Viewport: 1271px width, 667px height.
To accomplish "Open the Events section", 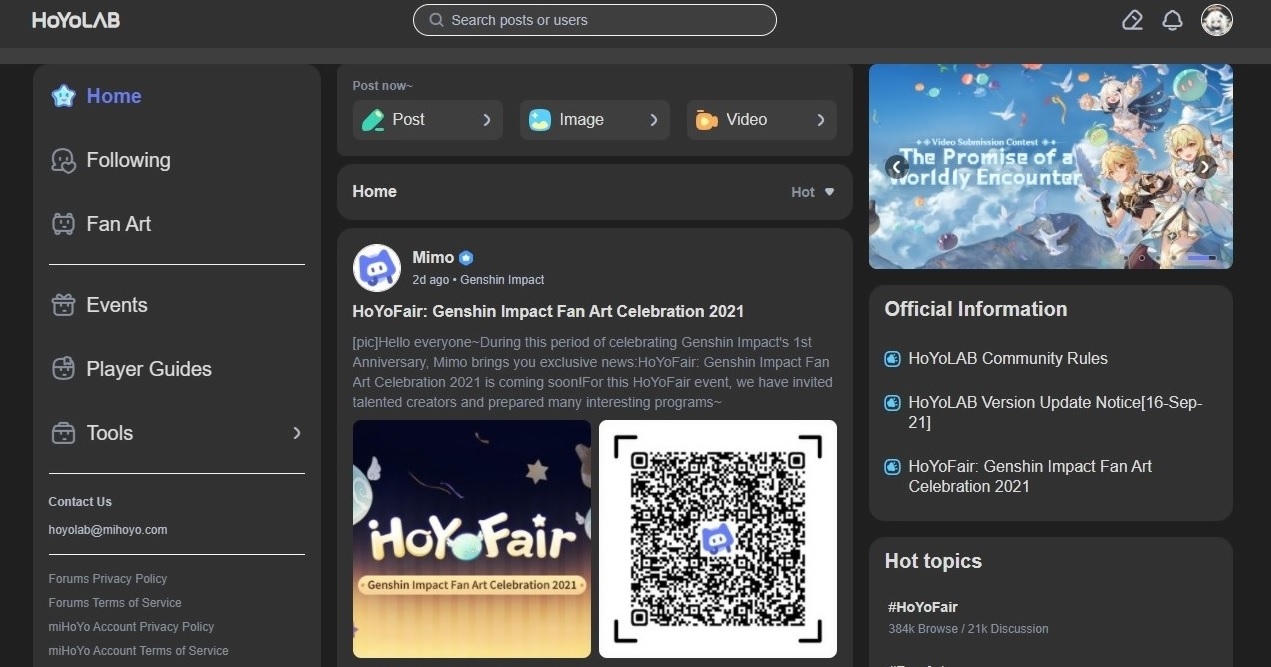I will point(116,305).
